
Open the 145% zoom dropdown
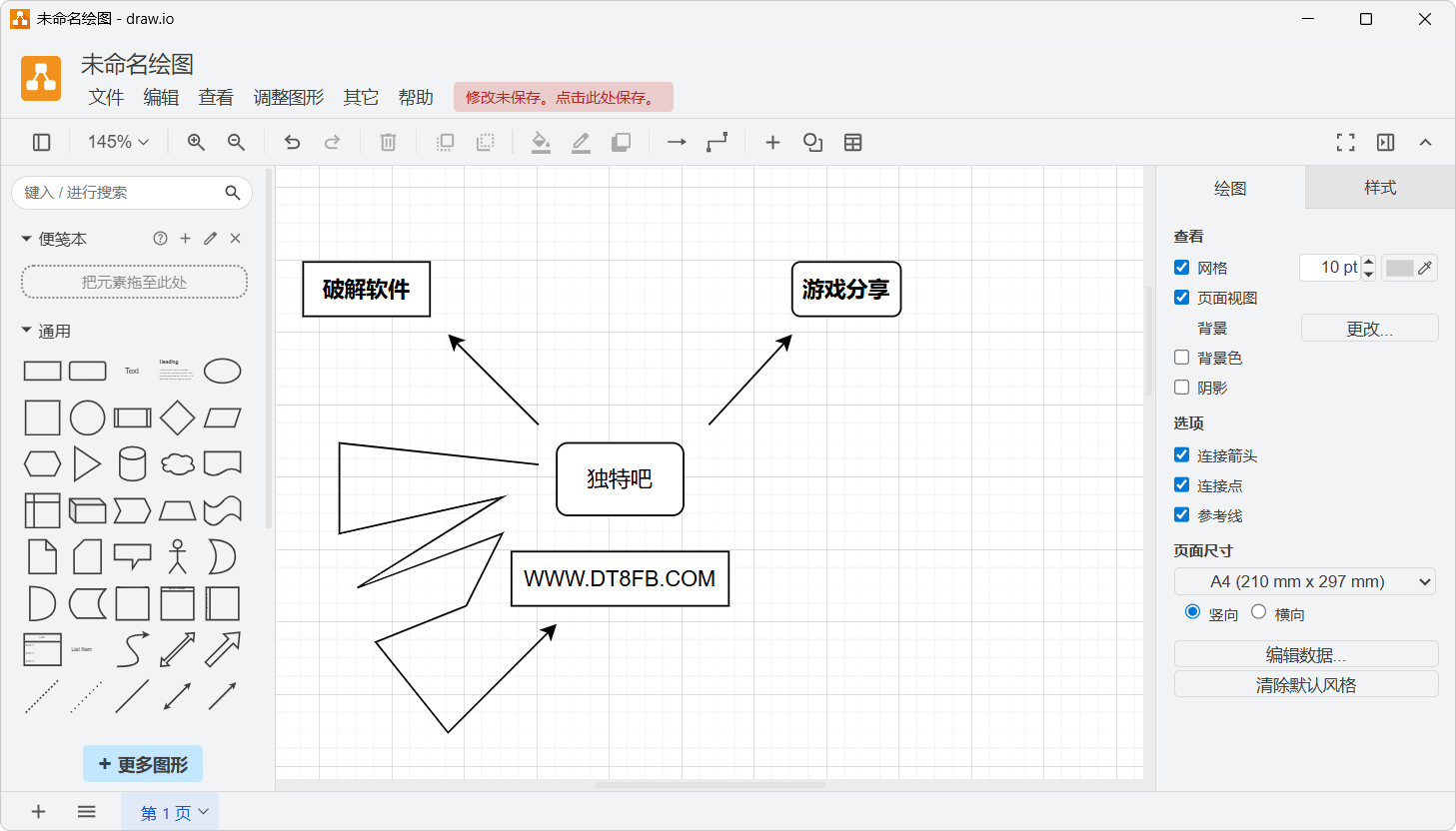point(118,143)
